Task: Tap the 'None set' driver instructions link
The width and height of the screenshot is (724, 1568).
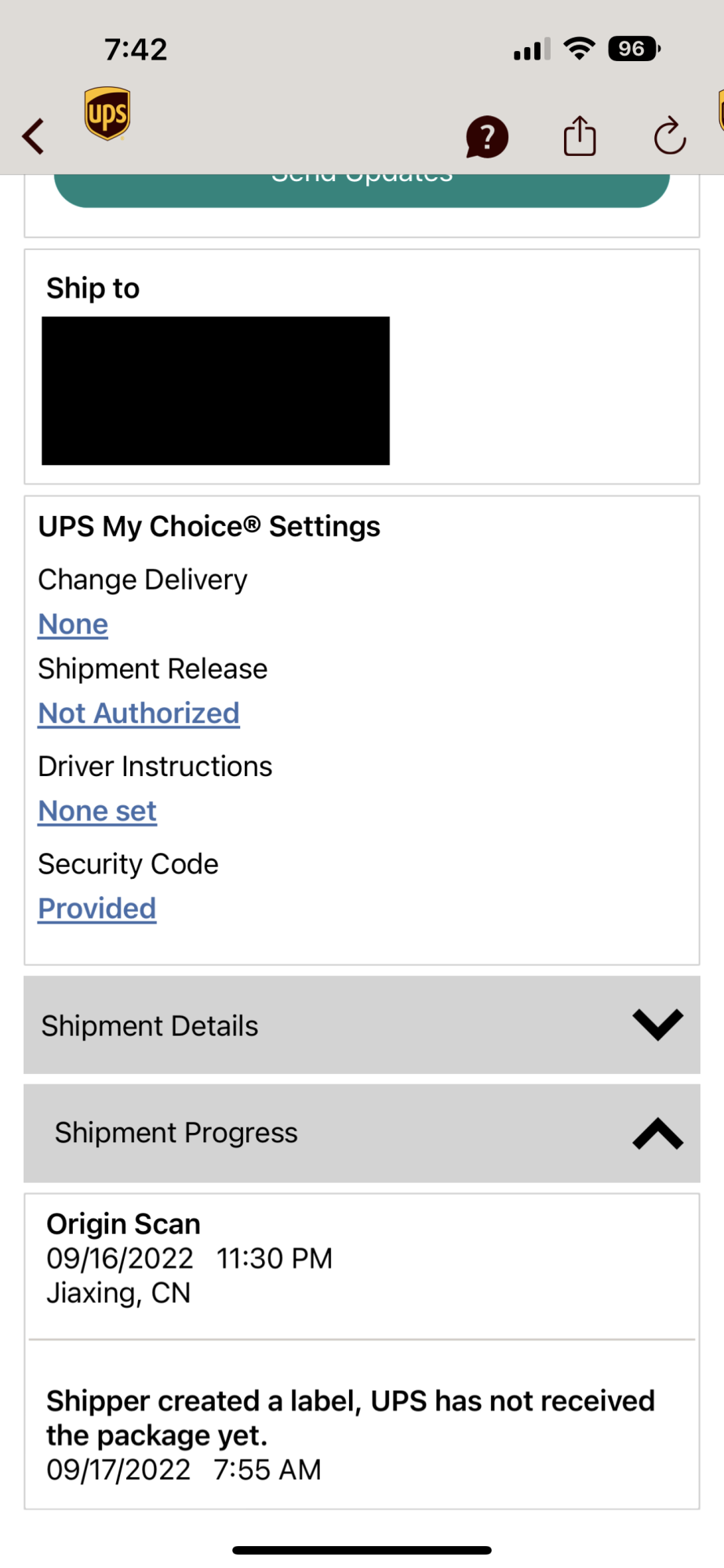Action: coord(97,811)
